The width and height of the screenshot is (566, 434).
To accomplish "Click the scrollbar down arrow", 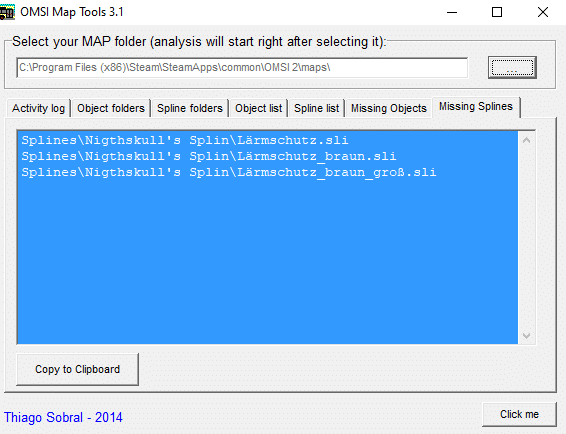I will point(526,336).
